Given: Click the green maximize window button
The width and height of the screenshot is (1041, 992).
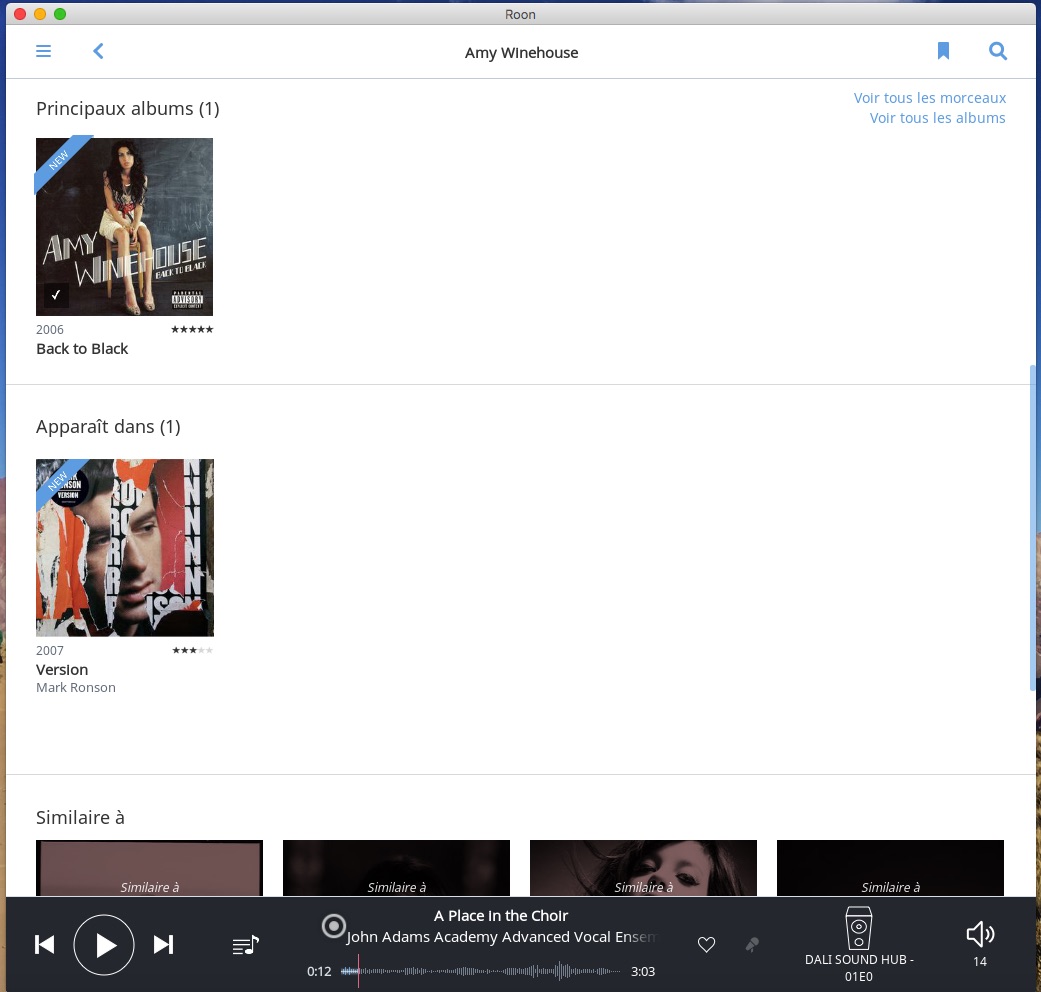Looking at the screenshot, I should click(x=60, y=14).
